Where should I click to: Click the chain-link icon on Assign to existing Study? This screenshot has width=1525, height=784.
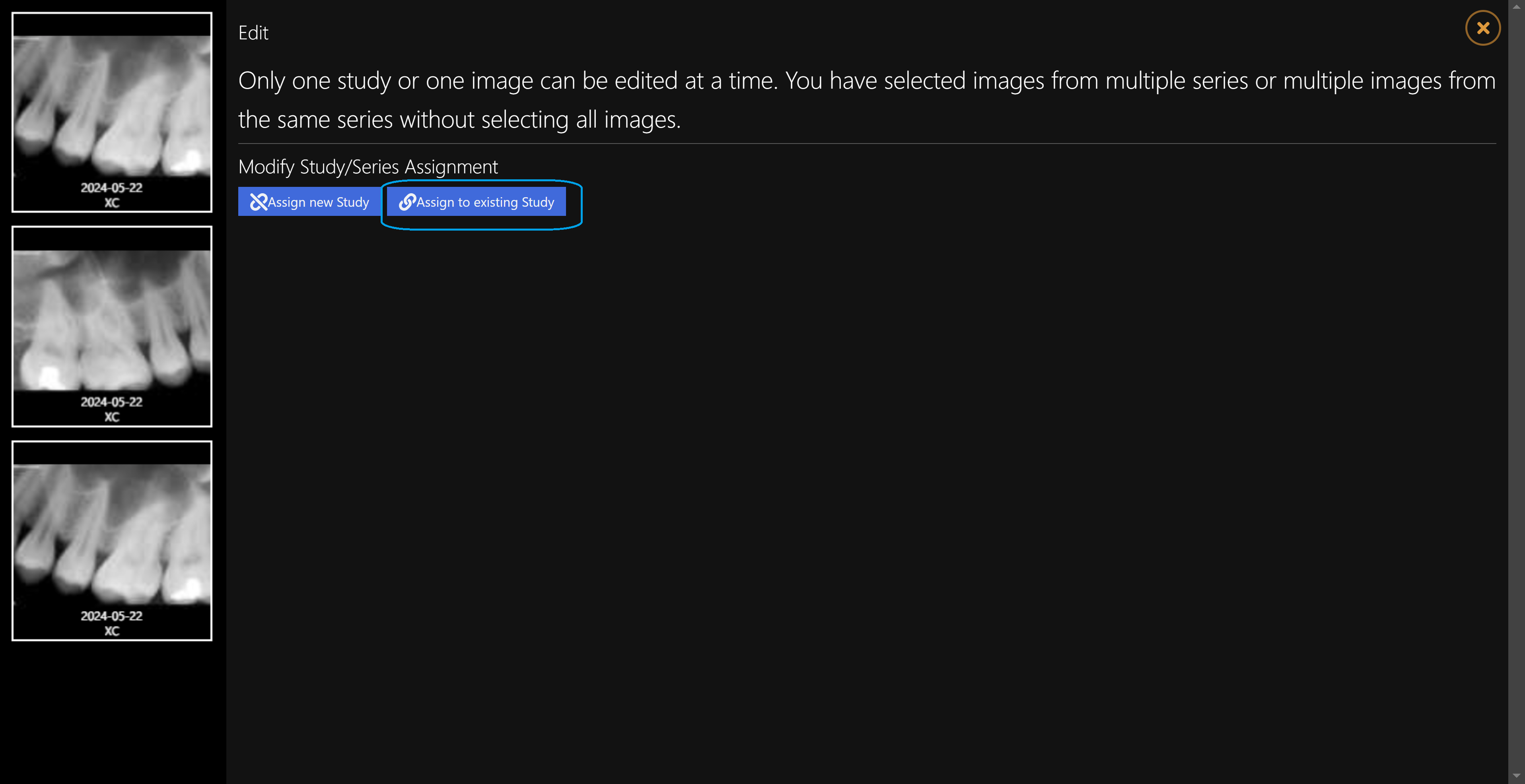tap(407, 202)
